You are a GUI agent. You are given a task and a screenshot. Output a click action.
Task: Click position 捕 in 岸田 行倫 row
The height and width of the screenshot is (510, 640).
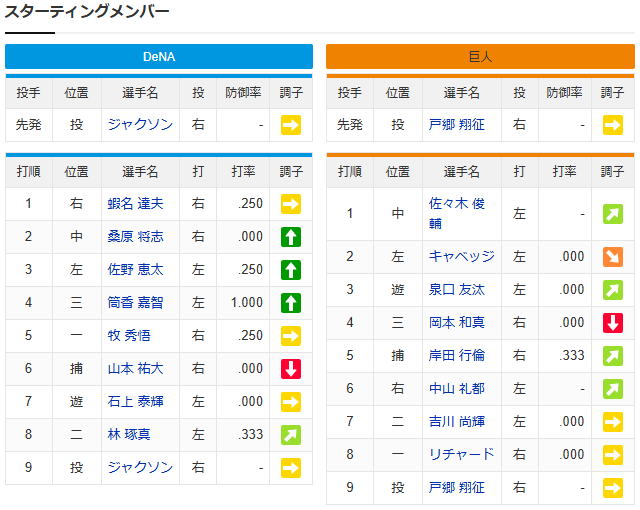[398, 355]
